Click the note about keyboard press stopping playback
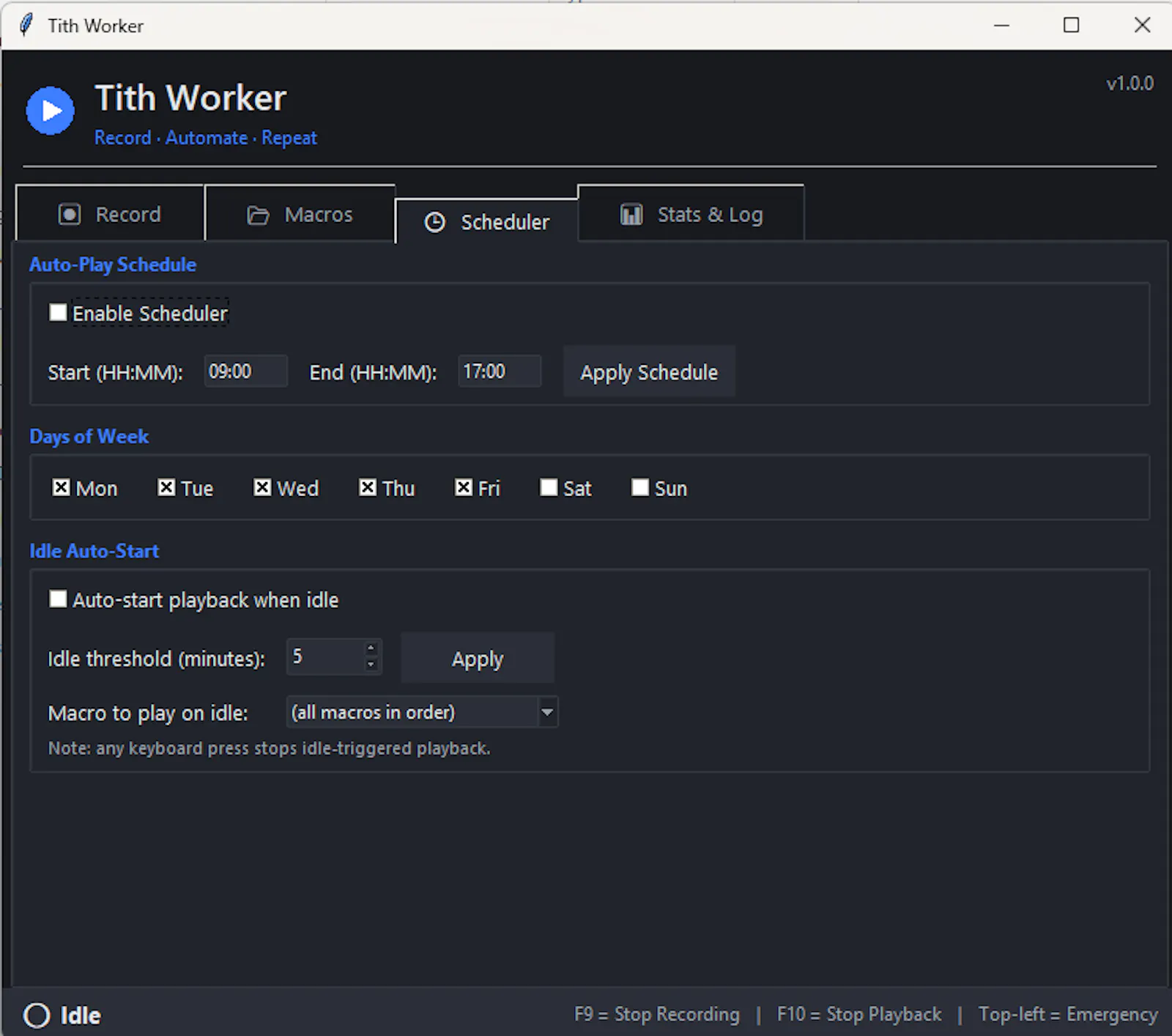 pyautogui.click(x=270, y=748)
